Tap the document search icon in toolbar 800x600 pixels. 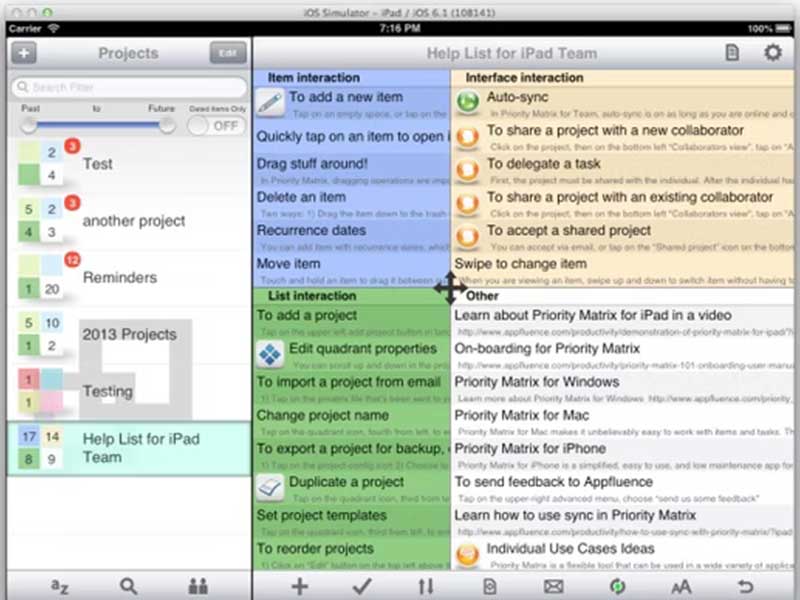point(489,586)
